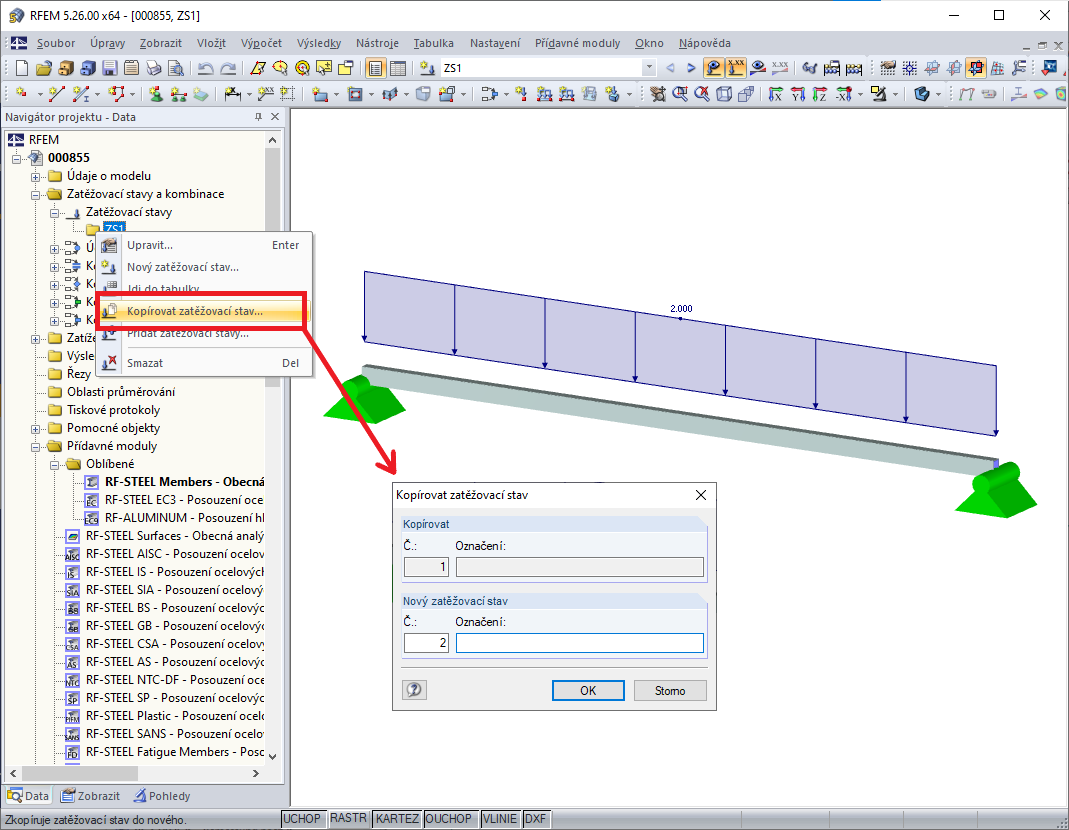The height and width of the screenshot is (830, 1069).
Task: Open the Soubor menu
Action: coord(56,43)
